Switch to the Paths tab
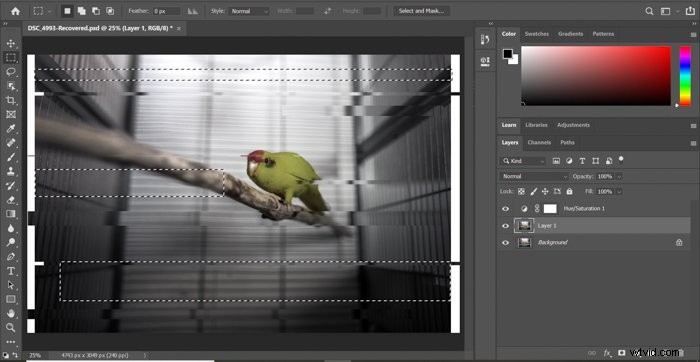Image resolution: width=700 pixels, height=362 pixels. (567, 143)
